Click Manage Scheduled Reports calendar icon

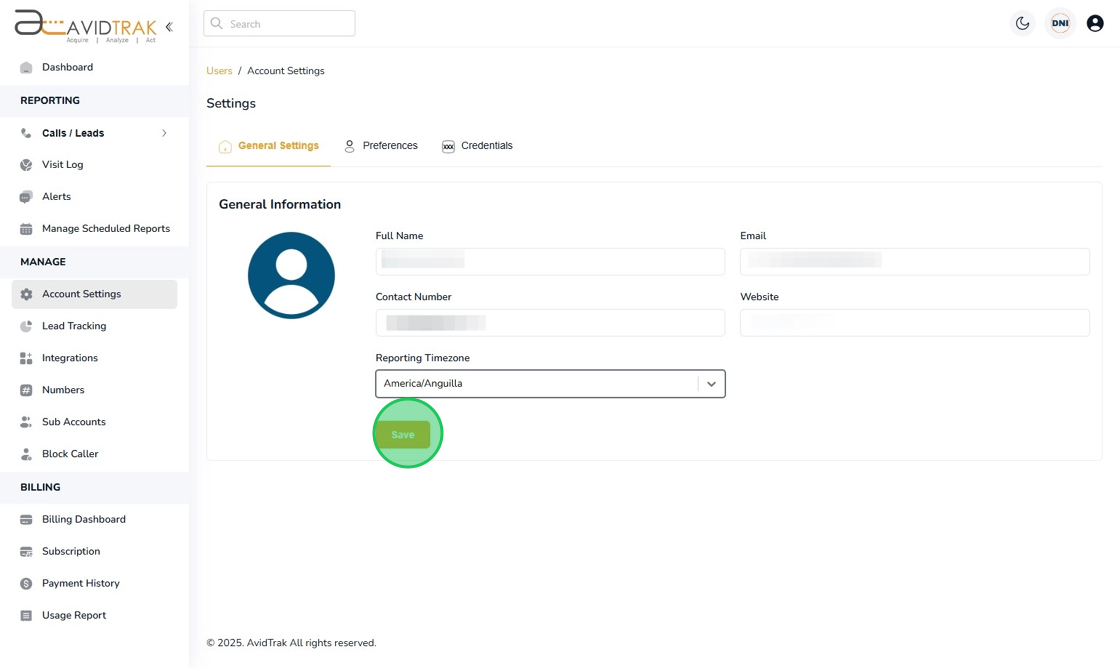(x=26, y=229)
